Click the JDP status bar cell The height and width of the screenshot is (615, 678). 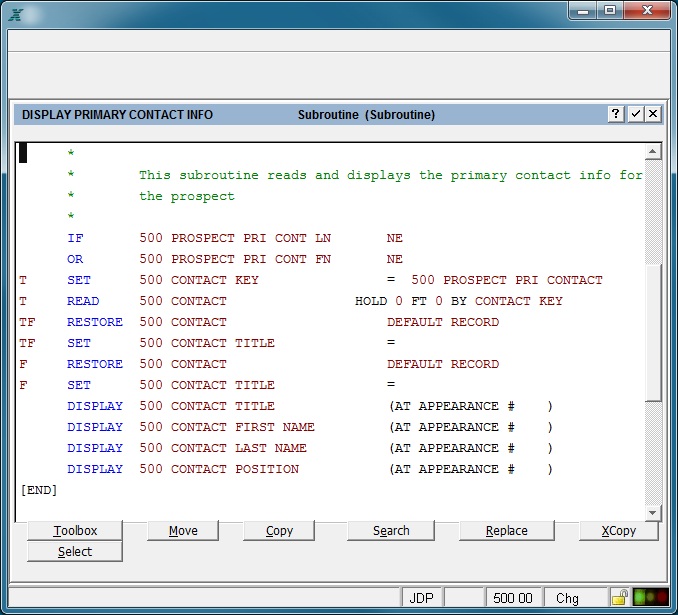click(x=421, y=598)
